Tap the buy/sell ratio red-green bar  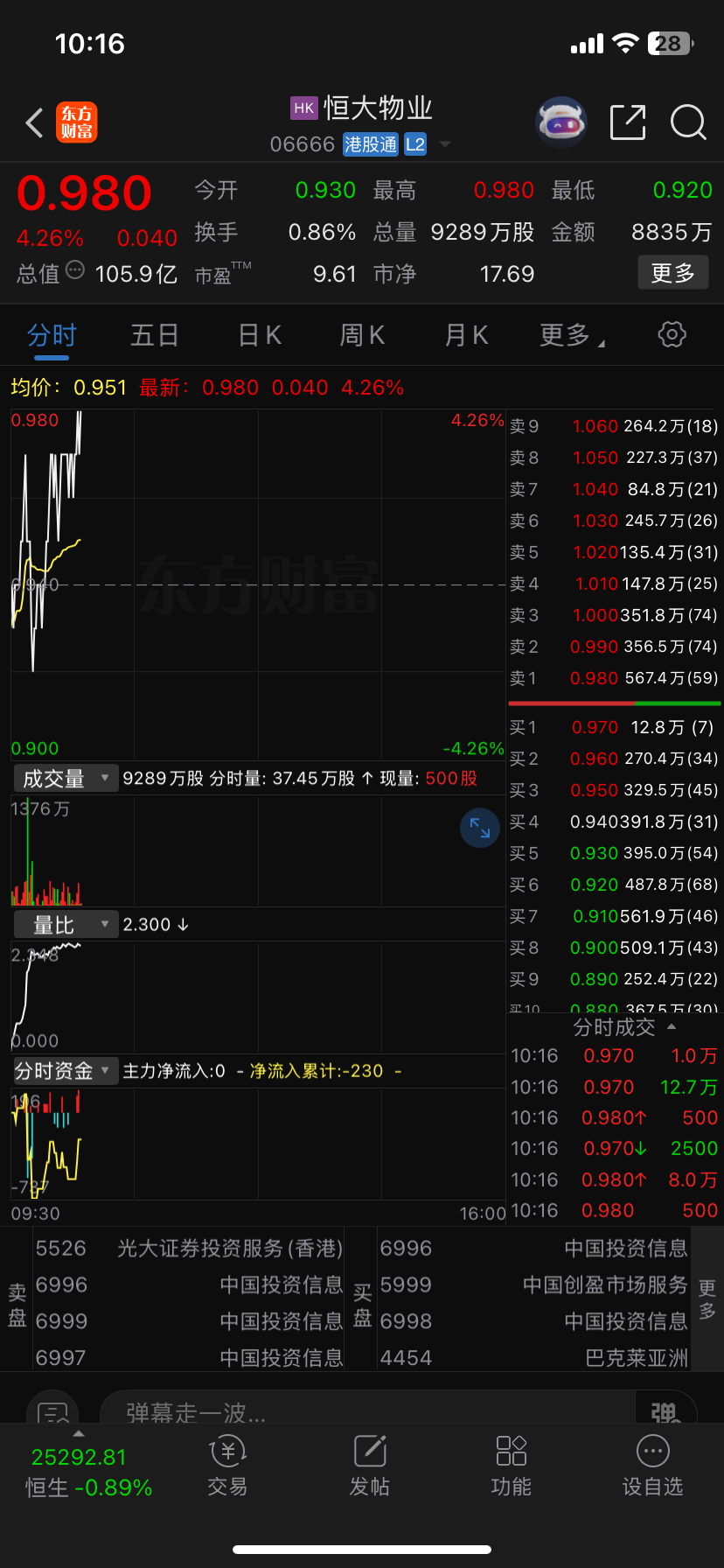[614, 703]
